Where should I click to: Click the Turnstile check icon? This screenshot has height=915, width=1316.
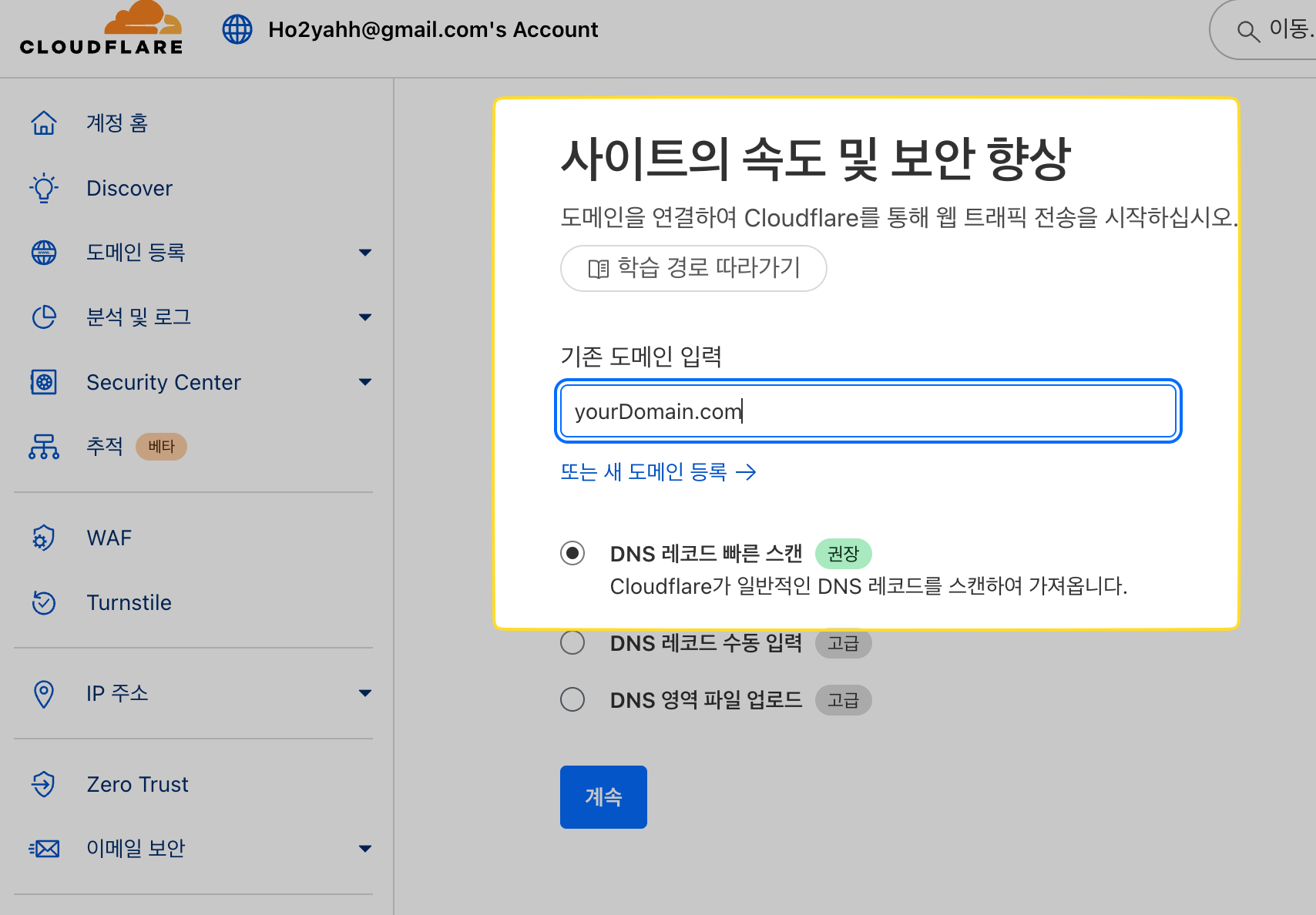click(x=44, y=602)
